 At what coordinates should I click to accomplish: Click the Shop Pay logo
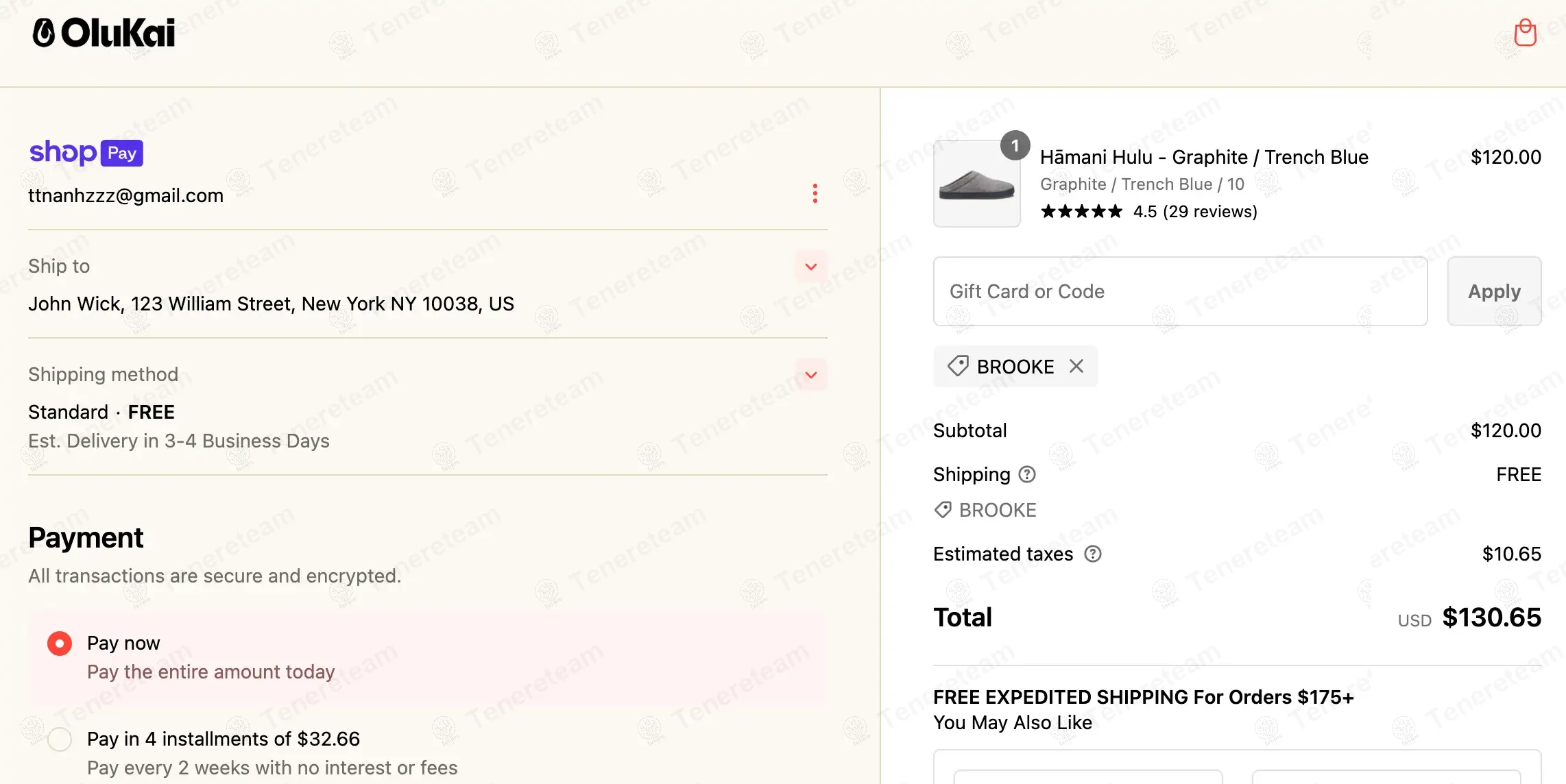86,152
